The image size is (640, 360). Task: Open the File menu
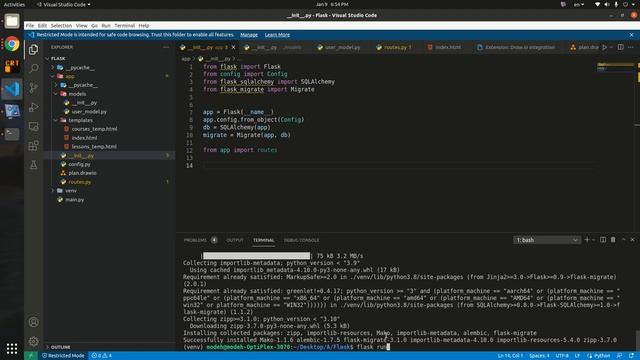[30, 25]
